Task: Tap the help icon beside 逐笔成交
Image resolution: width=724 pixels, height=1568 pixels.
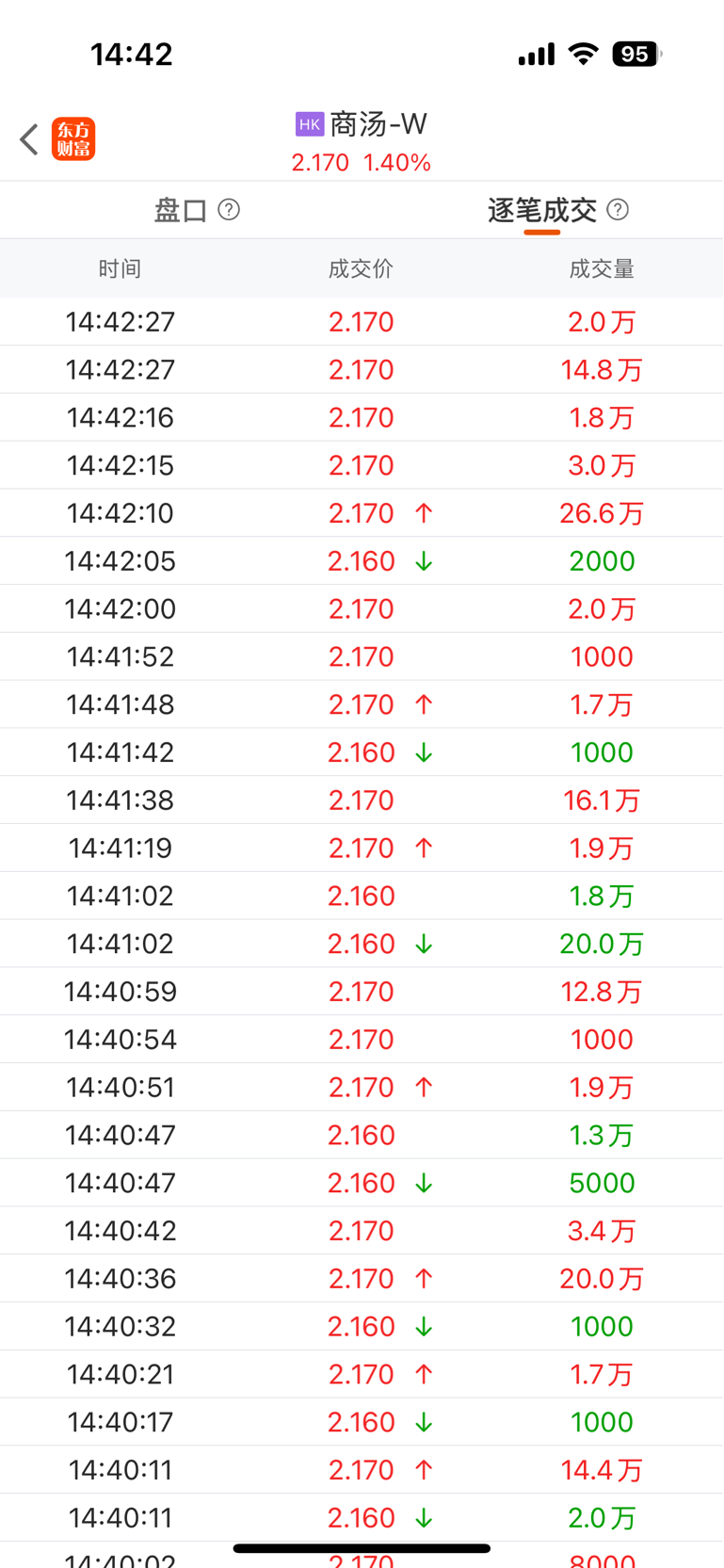Action: [x=618, y=209]
